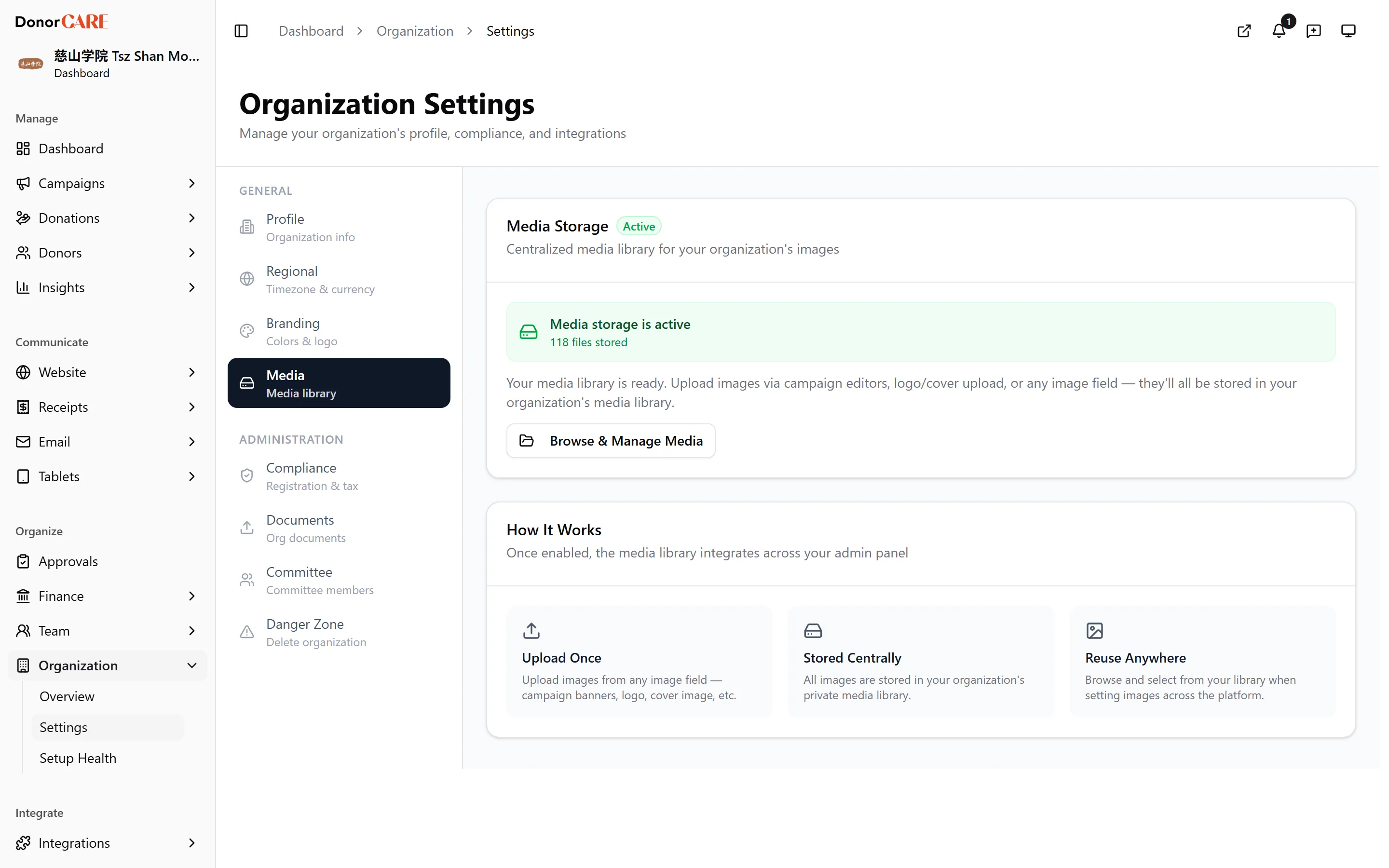Click the Settings breadcrumb text
1389x868 pixels.
tap(510, 31)
